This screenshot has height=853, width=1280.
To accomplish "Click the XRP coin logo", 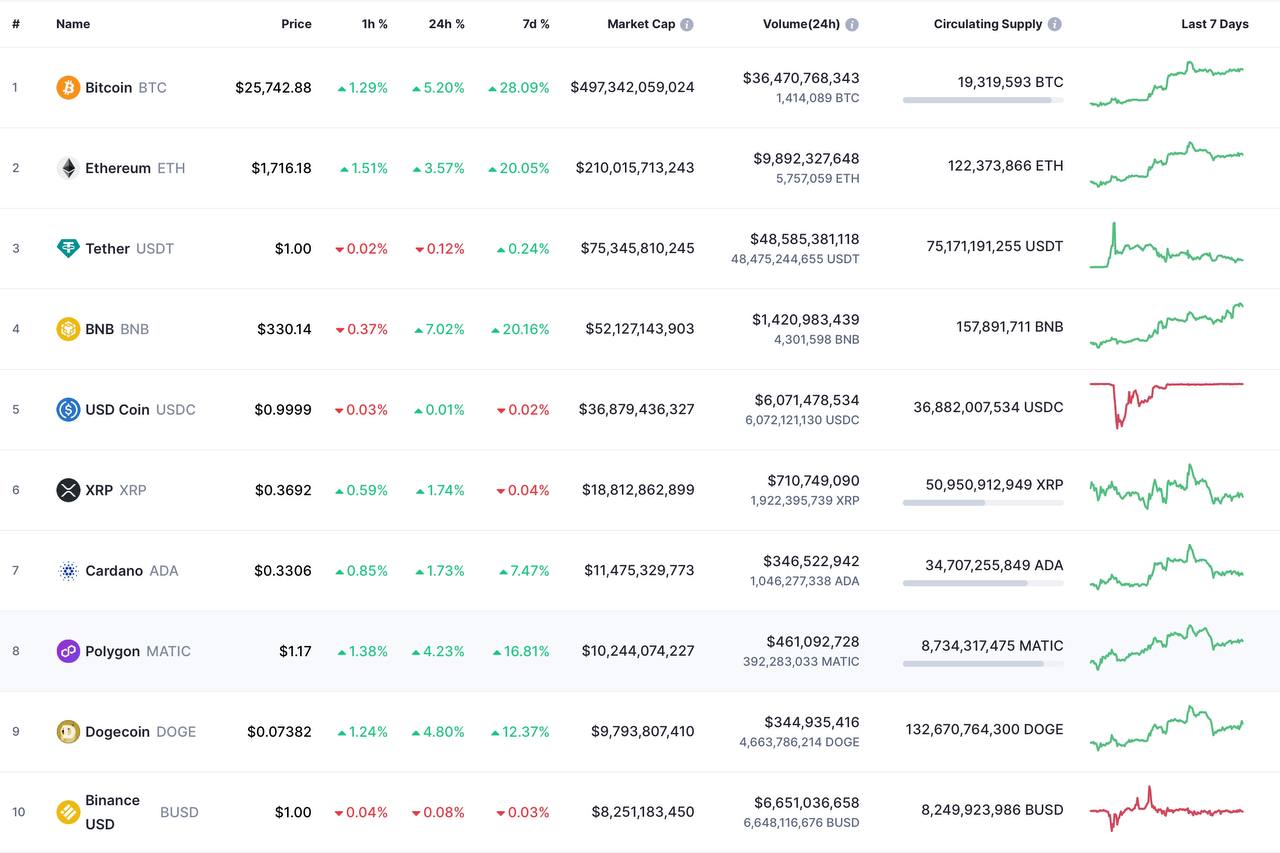I will (x=68, y=490).
